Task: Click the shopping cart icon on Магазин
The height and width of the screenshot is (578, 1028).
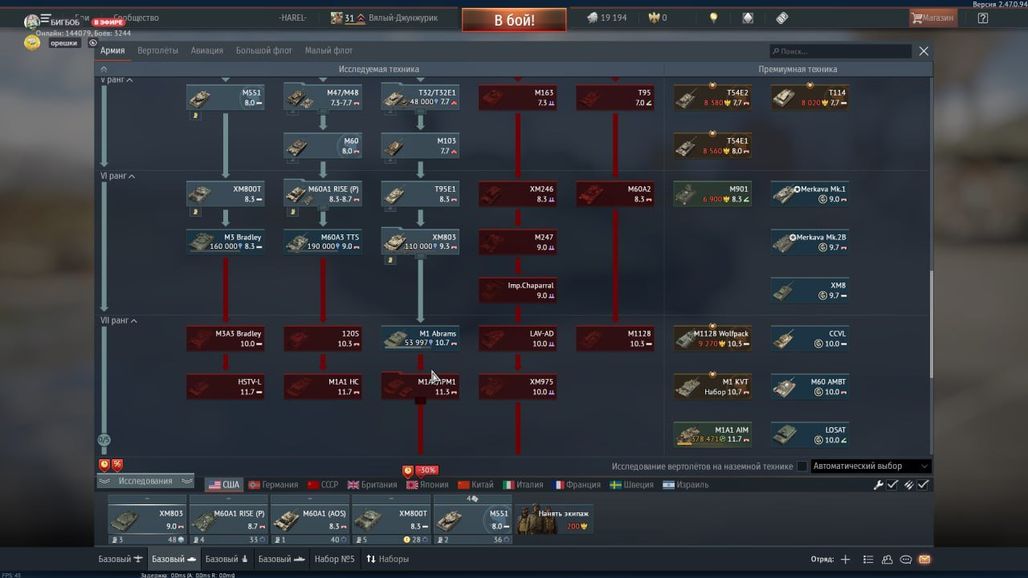Action: tap(917, 18)
